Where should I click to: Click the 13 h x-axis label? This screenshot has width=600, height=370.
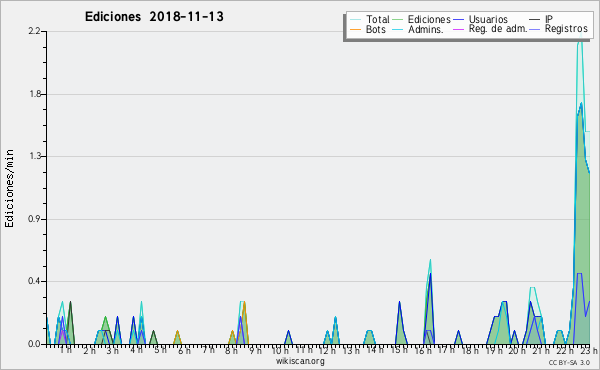[351, 350]
